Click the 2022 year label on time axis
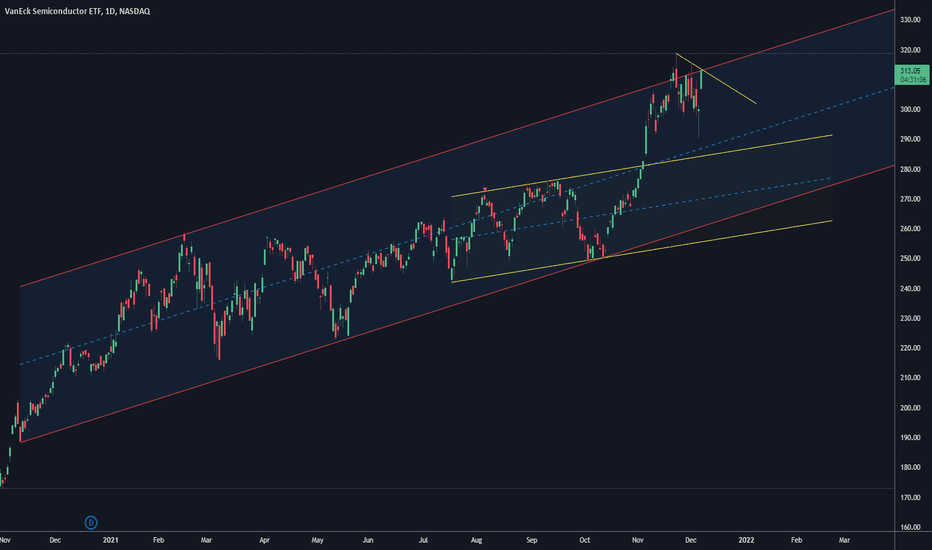The height and width of the screenshot is (550, 932). pyautogui.click(x=746, y=540)
